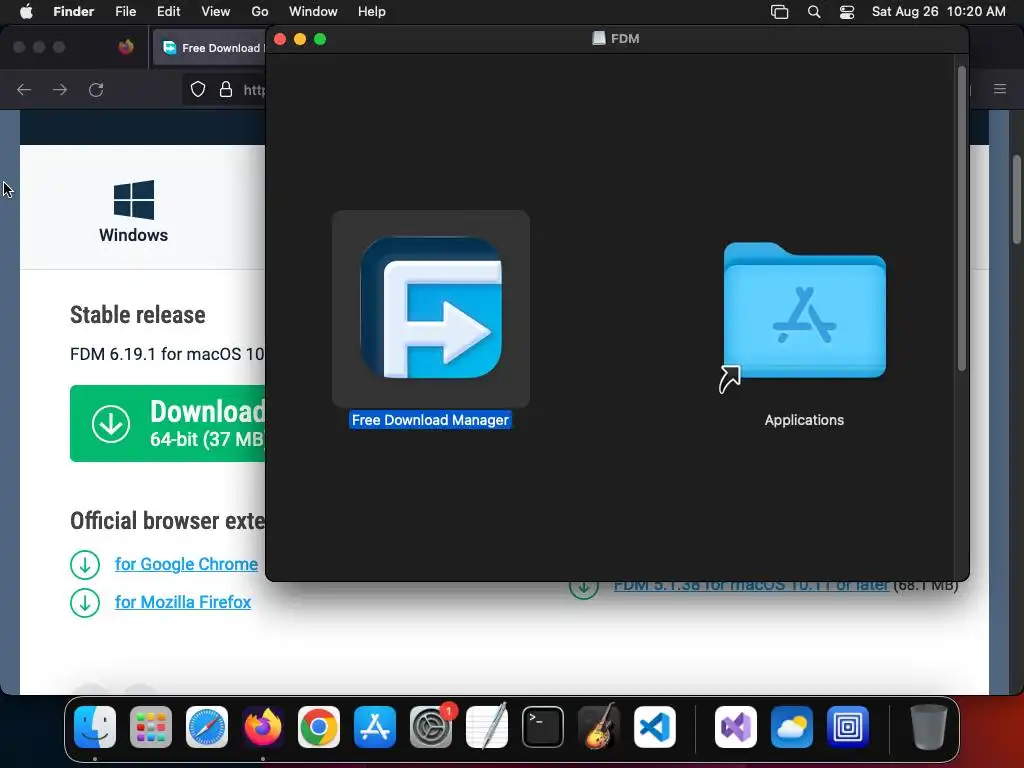1024x768 pixels.
Task: Open Firefox from the Dock
Action: pyautogui.click(x=263, y=727)
